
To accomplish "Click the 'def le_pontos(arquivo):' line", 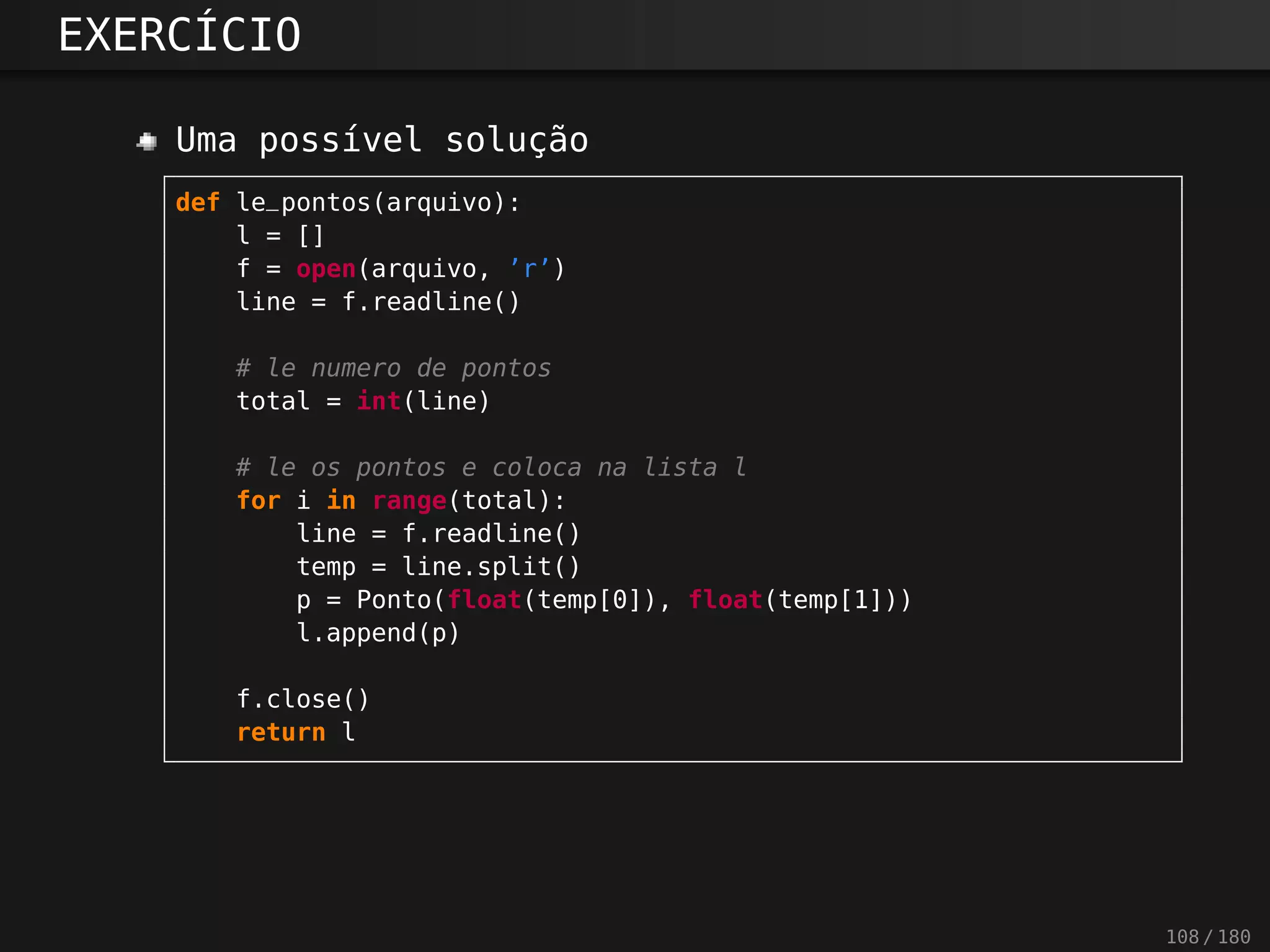I will (348, 203).
